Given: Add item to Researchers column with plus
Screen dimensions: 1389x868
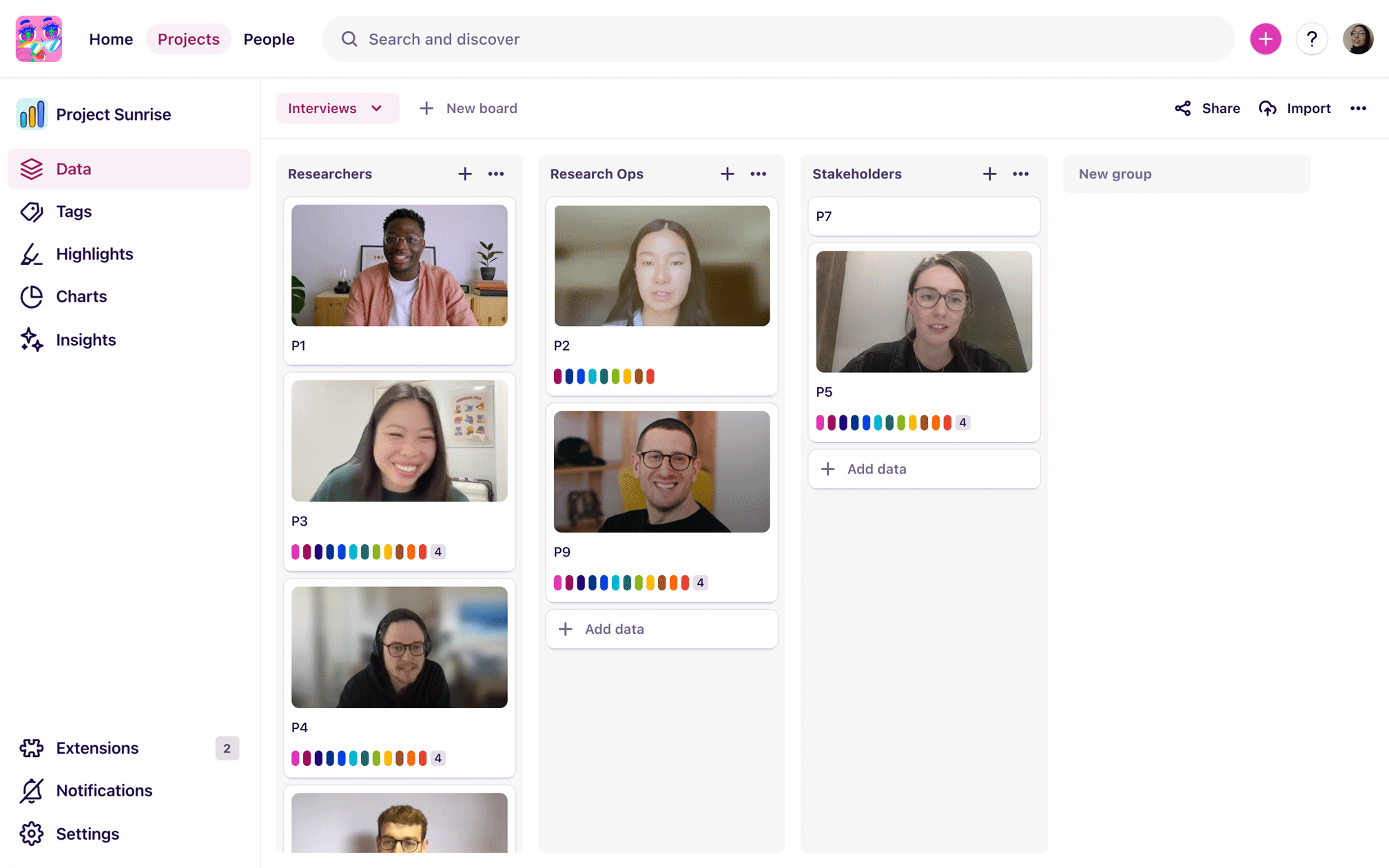Looking at the screenshot, I should coord(465,174).
